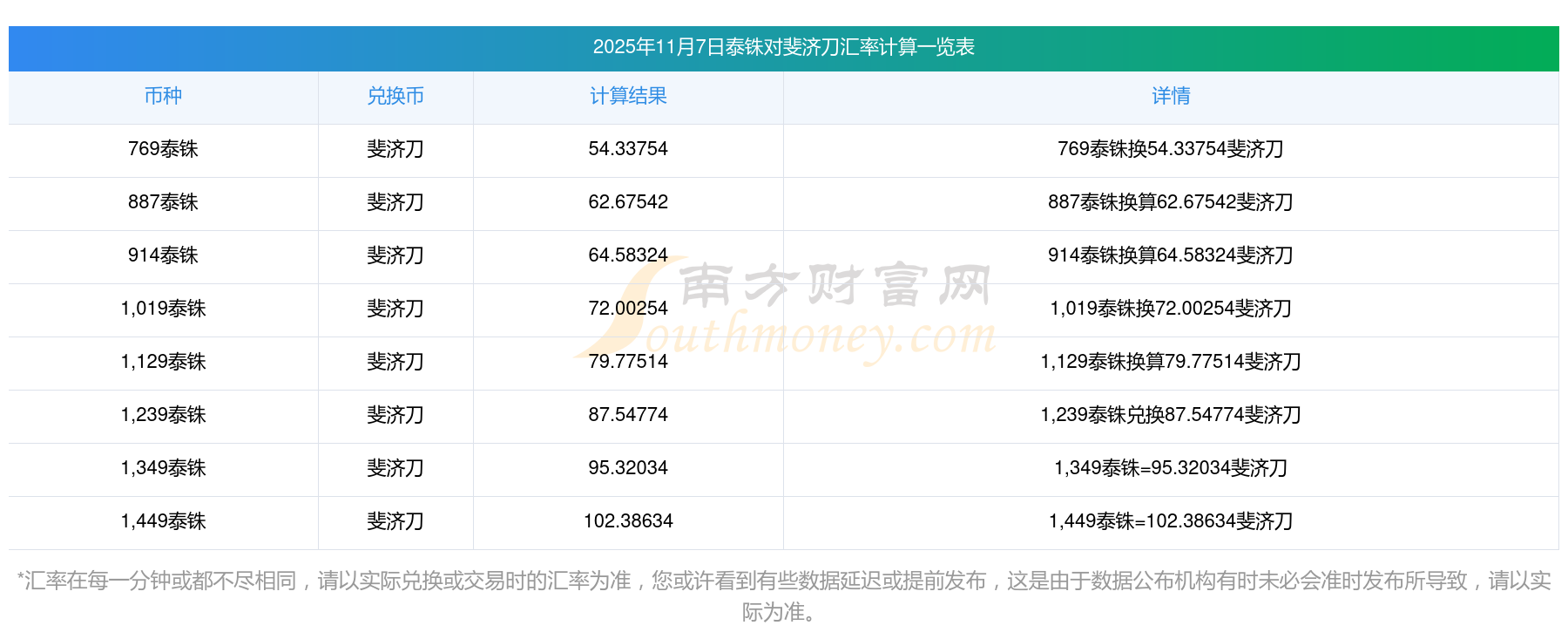Click the 1,239泰铢兑换87.54774斐济刀 detail text
This screenshot has height=639, width=1568.
pos(1171,415)
